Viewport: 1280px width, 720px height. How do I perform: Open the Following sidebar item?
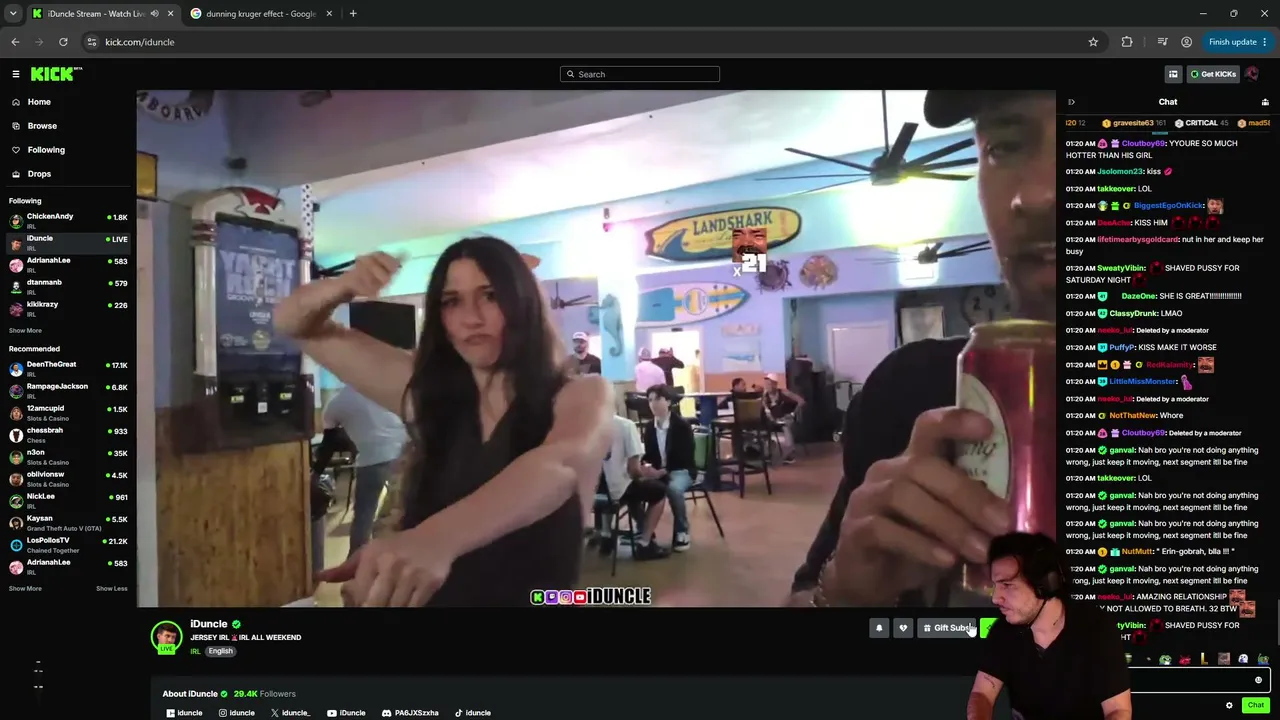(x=46, y=150)
